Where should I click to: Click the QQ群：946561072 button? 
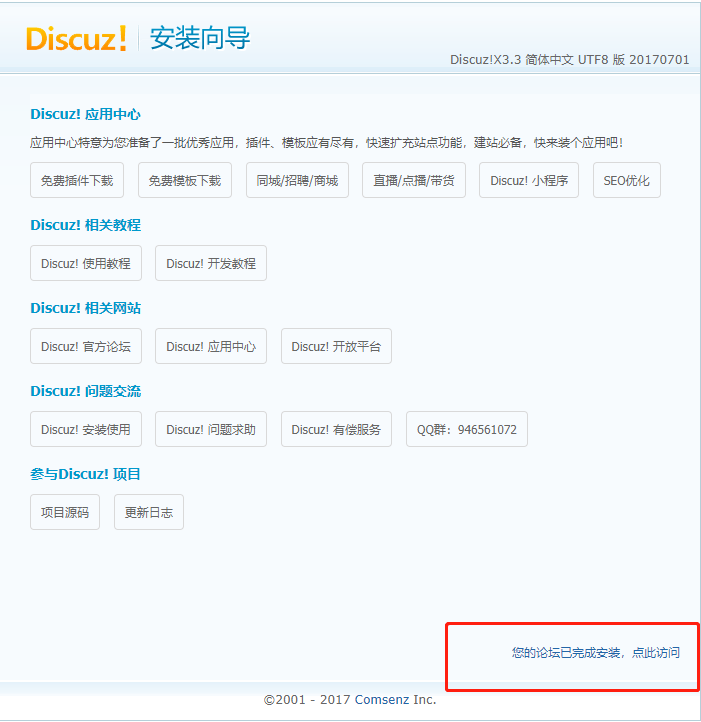coord(467,429)
